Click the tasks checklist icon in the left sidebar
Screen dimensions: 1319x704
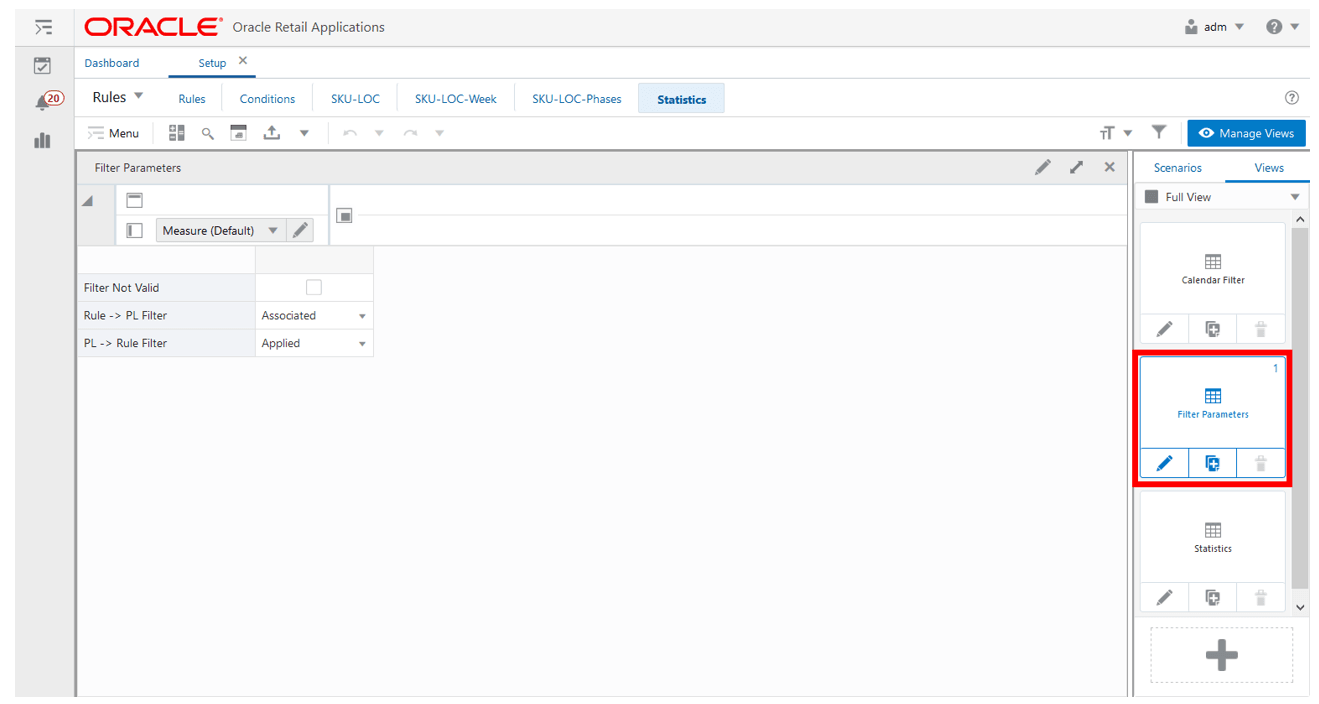[42, 64]
